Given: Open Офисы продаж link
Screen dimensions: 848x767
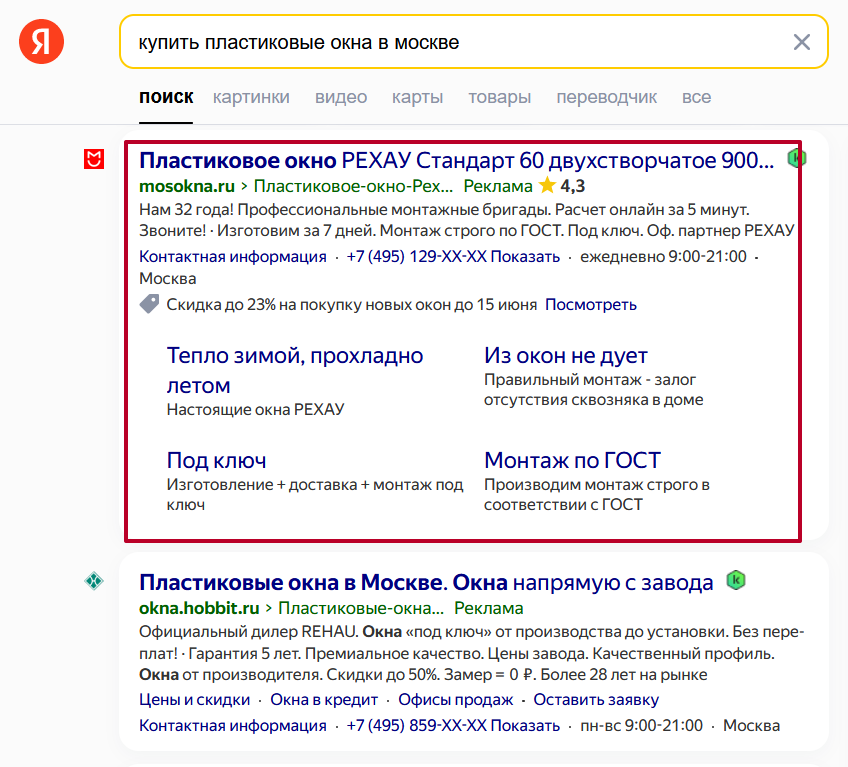Looking at the screenshot, I should coord(455,699).
